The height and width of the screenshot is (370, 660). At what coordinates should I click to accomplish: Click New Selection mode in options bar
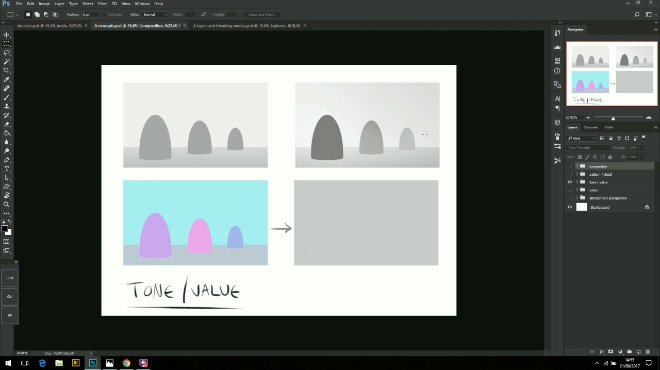click(x=28, y=14)
